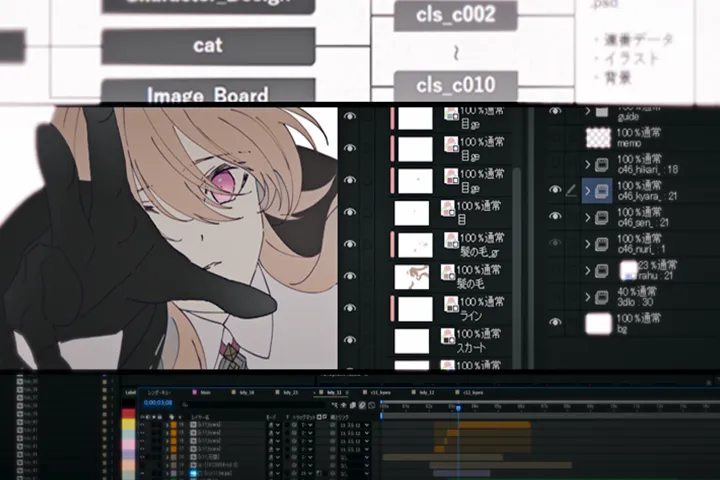Switch to the c32_kyara composition tab

pos(469,393)
